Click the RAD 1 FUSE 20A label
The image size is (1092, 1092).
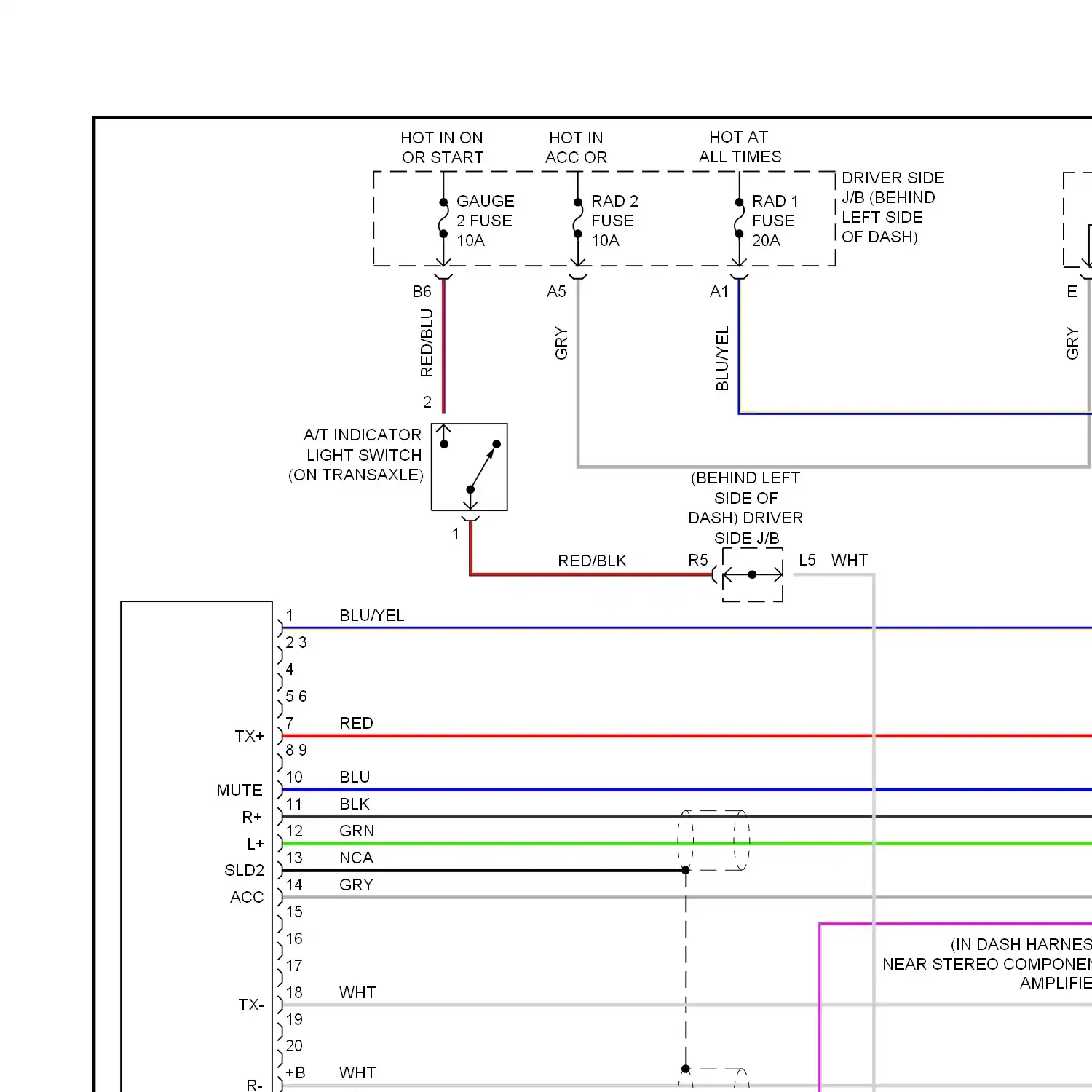[x=775, y=221]
